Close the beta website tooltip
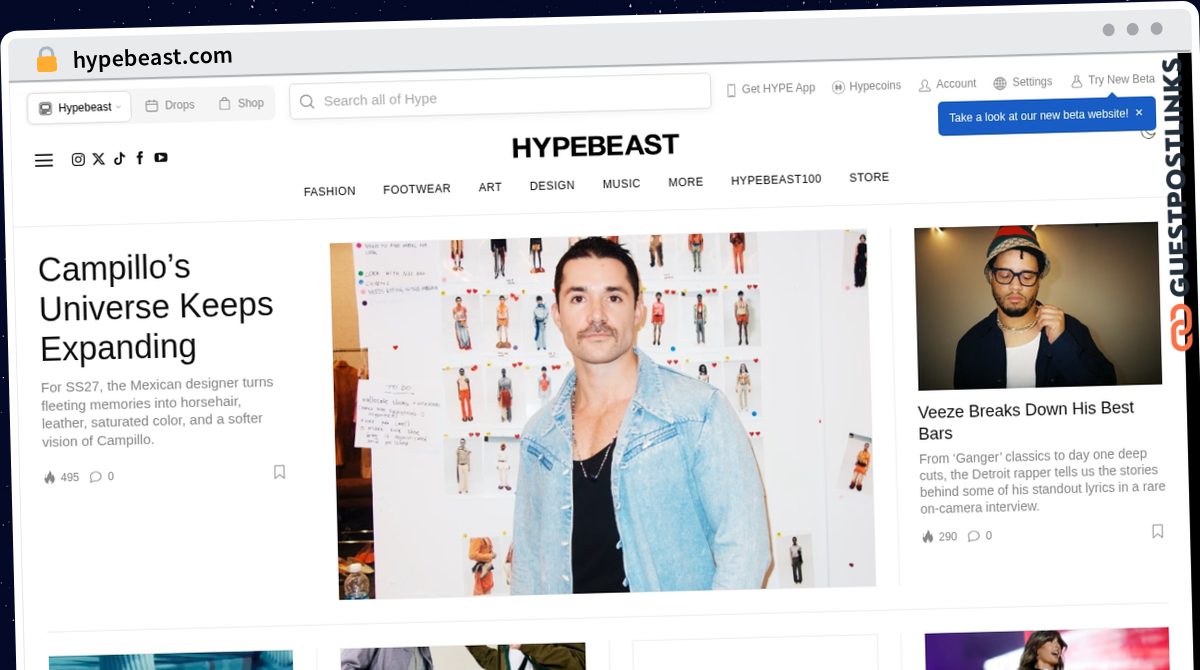The height and width of the screenshot is (670, 1200). point(1138,113)
